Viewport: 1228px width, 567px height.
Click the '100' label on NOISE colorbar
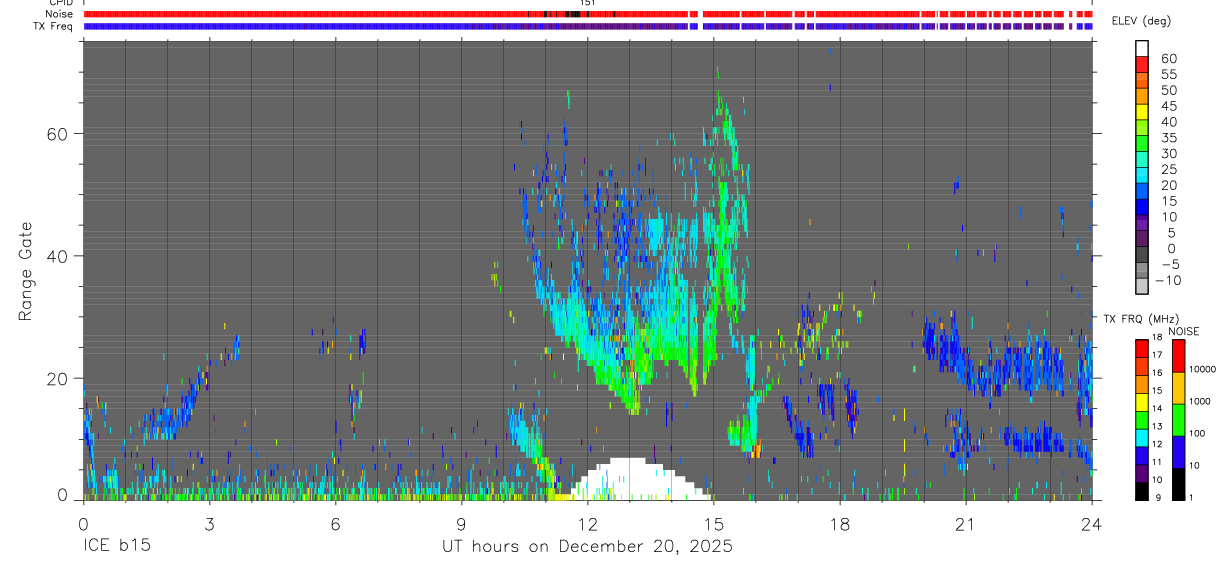(1197, 433)
